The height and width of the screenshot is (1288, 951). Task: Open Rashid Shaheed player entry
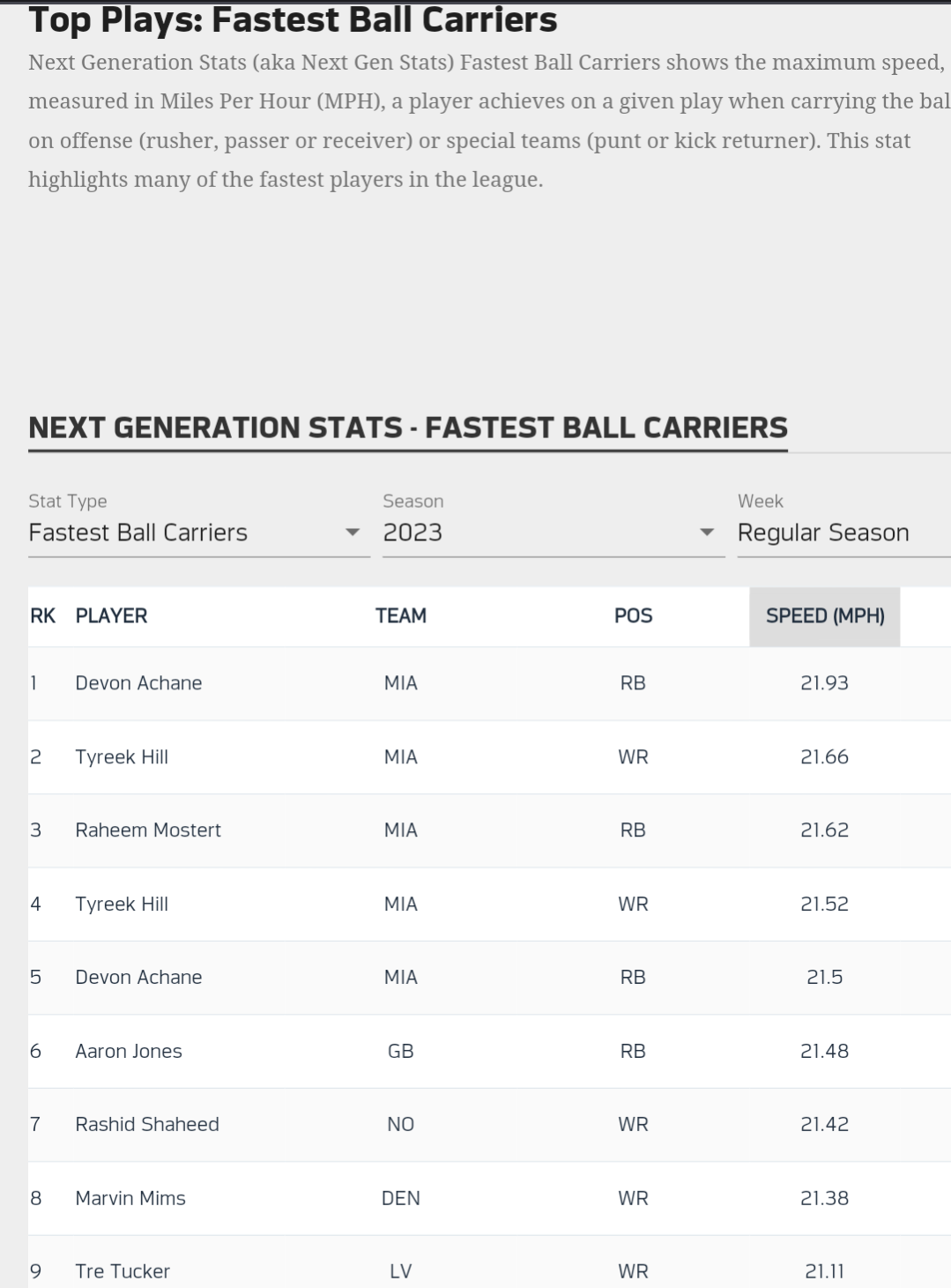[147, 1125]
